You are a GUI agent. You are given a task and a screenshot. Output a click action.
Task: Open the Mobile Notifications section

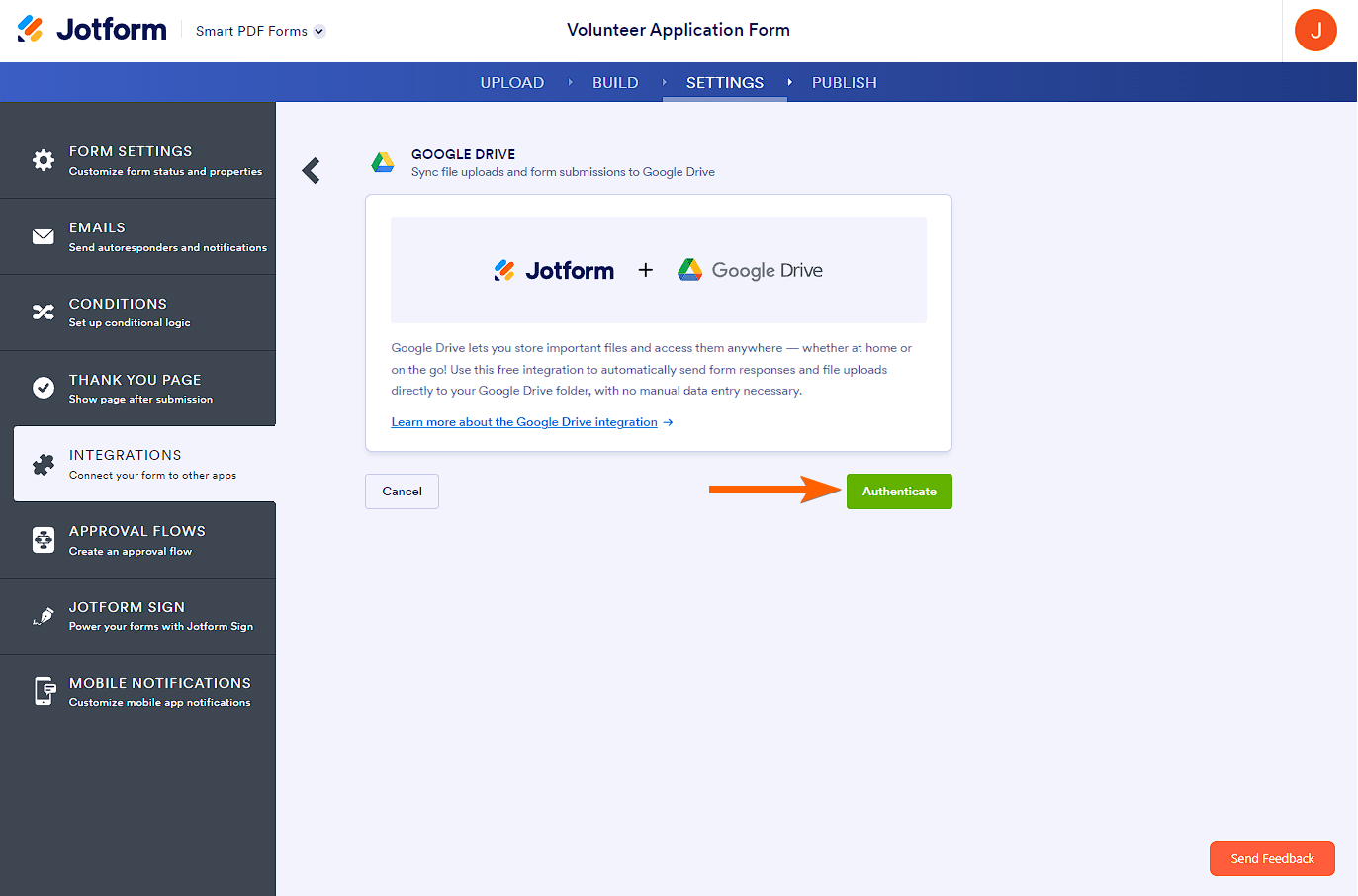138,692
